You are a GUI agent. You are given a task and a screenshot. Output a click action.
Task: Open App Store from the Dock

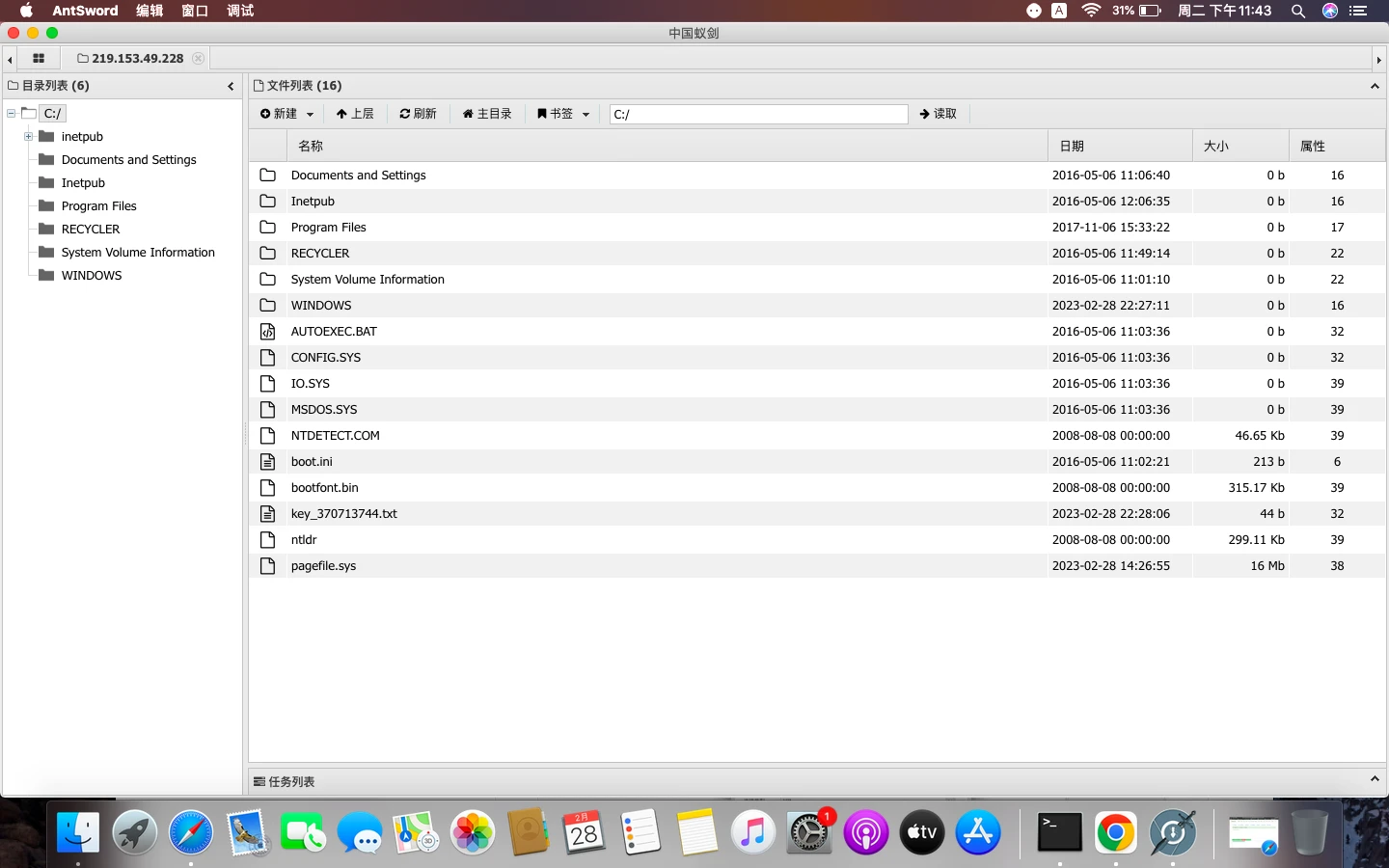pyautogui.click(x=978, y=832)
